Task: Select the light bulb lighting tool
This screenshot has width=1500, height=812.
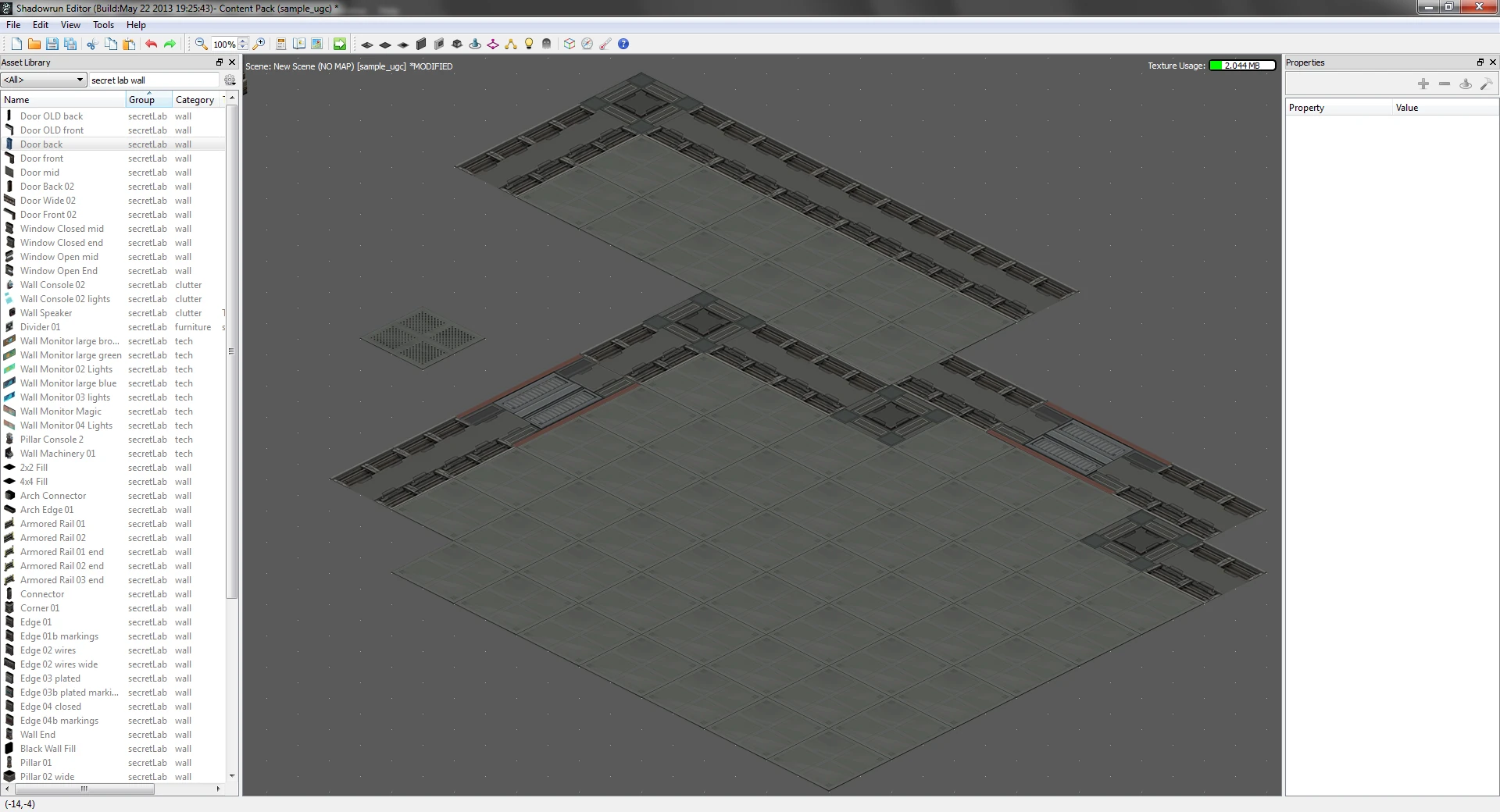Action: 529,45
